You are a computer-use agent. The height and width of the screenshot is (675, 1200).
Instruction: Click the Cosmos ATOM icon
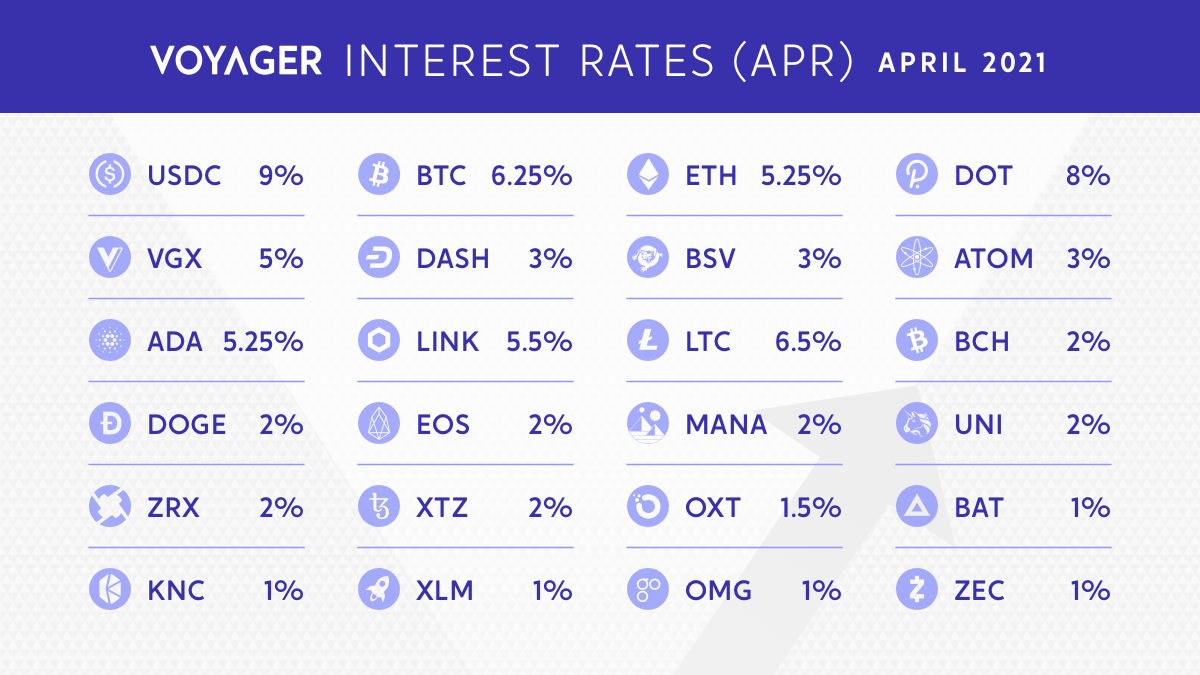[x=914, y=259]
